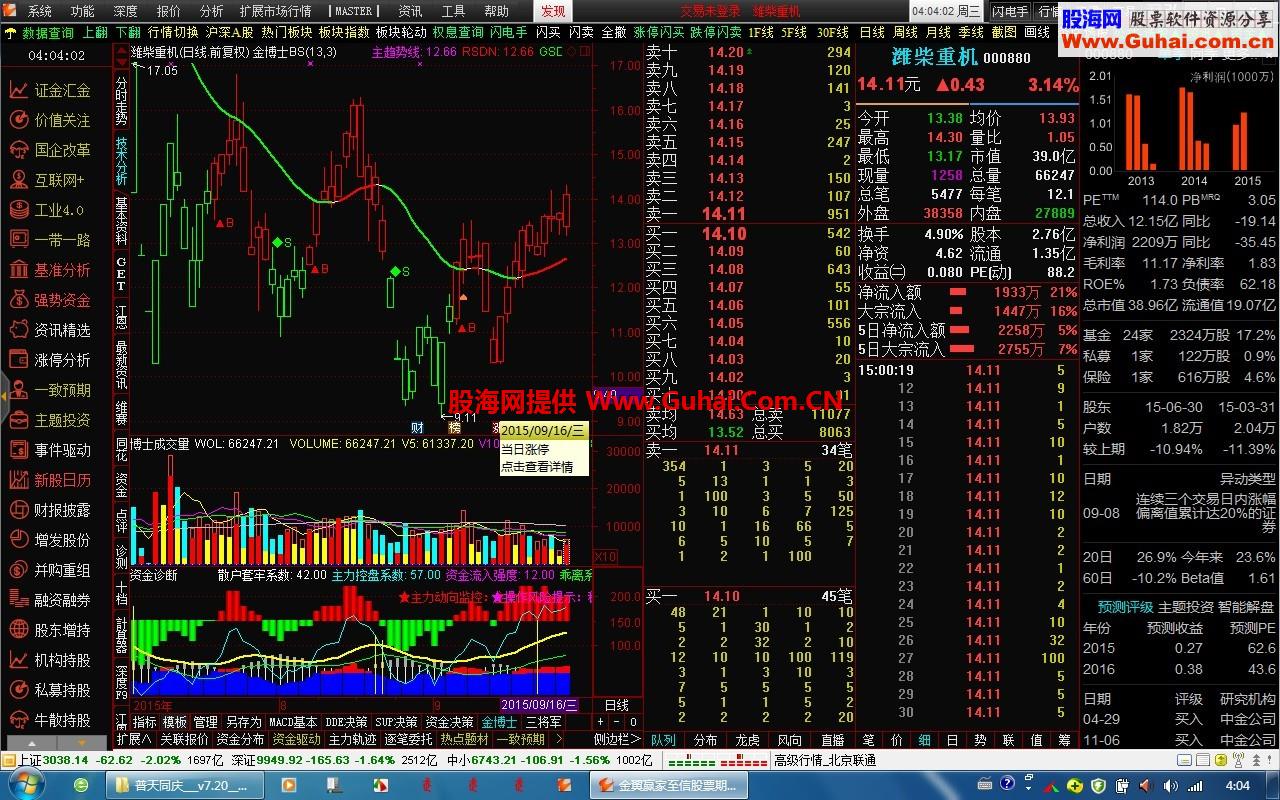The width and height of the screenshot is (1280, 800).
Task: Select the 智能解盘 tab in right panel
Action: (1245, 607)
